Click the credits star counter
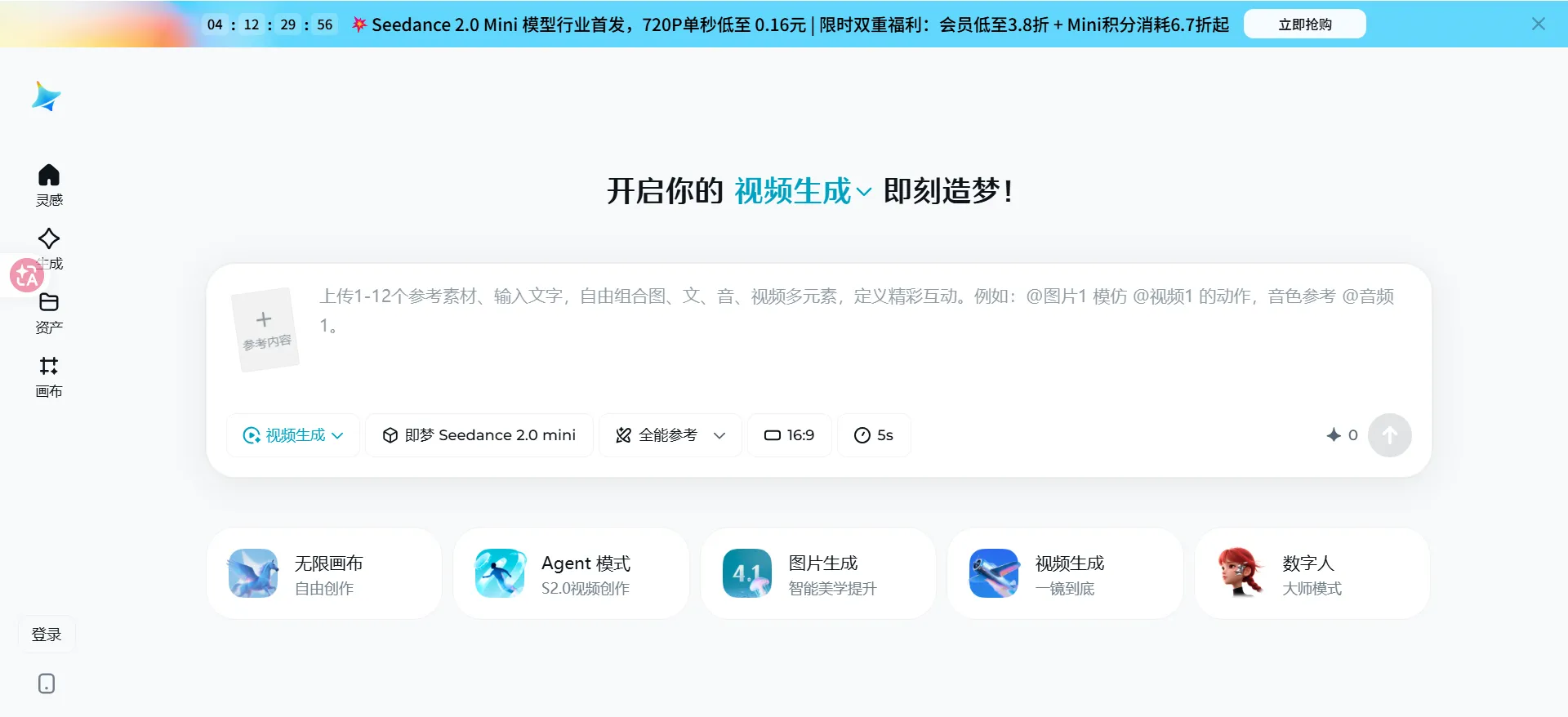 click(x=1342, y=435)
